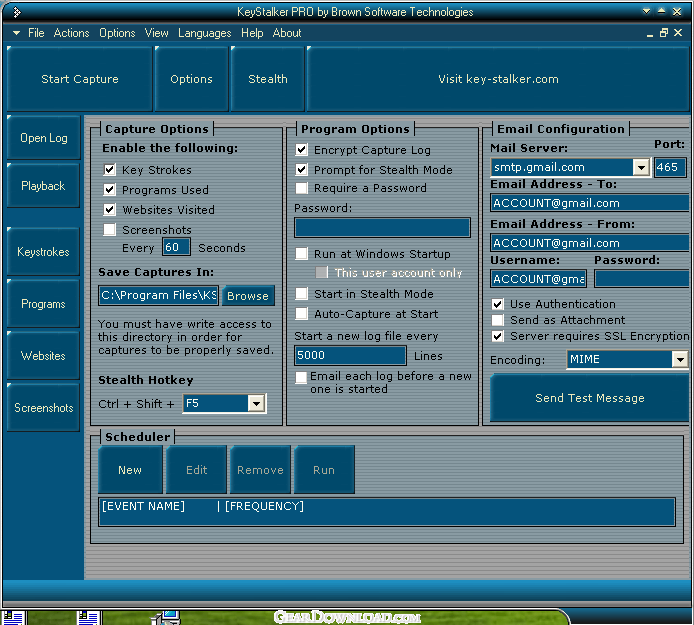Uncheck the Programs Used checkbox
Image resolution: width=694 pixels, height=625 pixels.
pyautogui.click(x=109, y=189)
